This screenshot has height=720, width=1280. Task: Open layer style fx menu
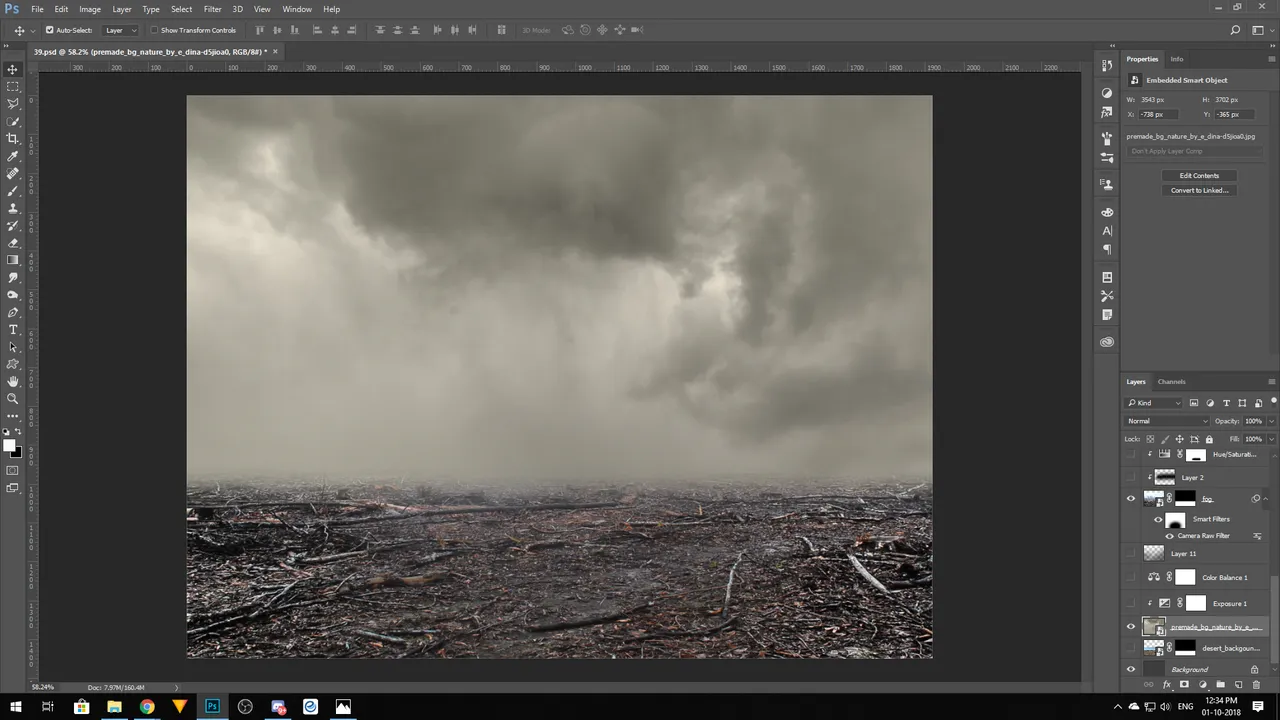click(x=1166, y=685)
